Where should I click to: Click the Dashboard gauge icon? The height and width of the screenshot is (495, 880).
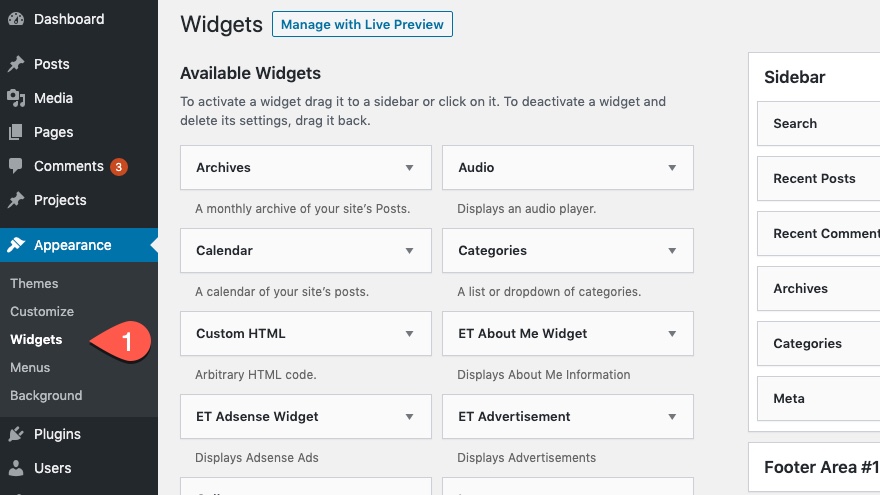point(16,19)
